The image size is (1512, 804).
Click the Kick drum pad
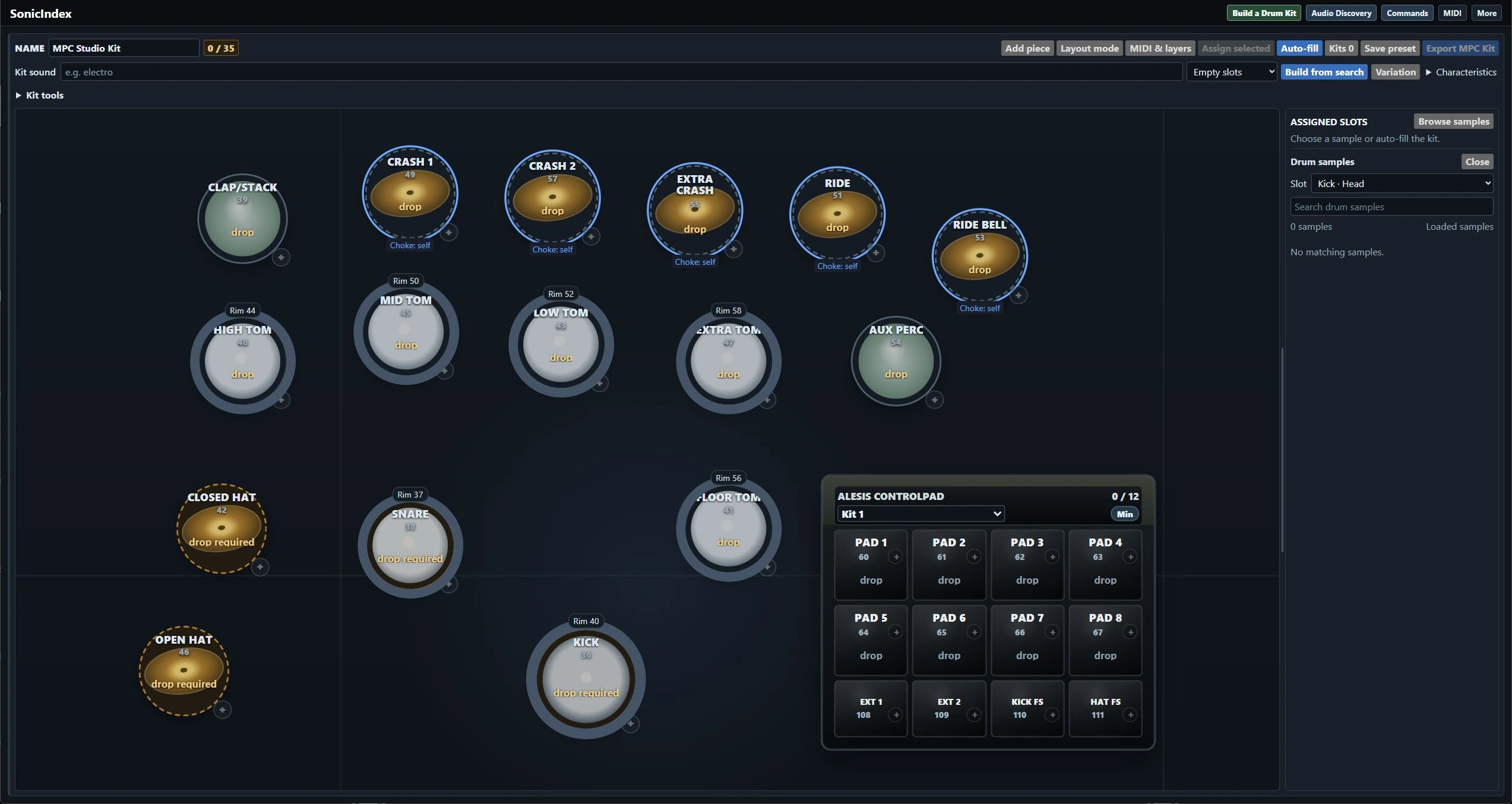click(x=586, y=679)
